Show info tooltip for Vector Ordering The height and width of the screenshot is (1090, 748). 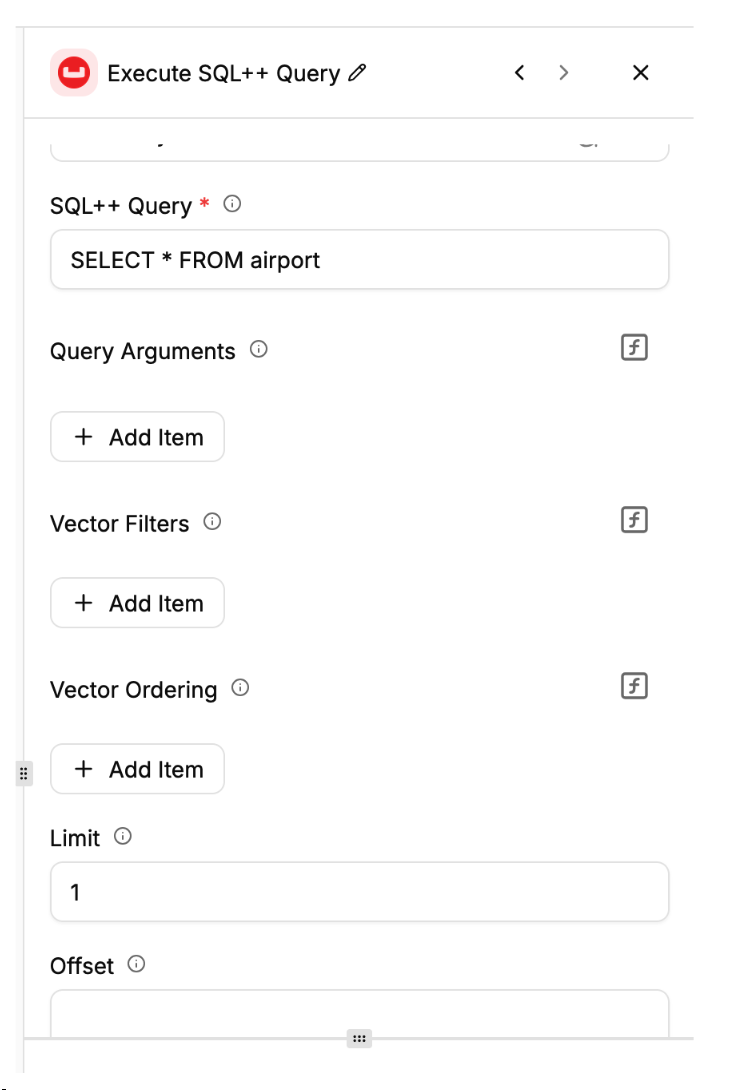click(240, 688)
